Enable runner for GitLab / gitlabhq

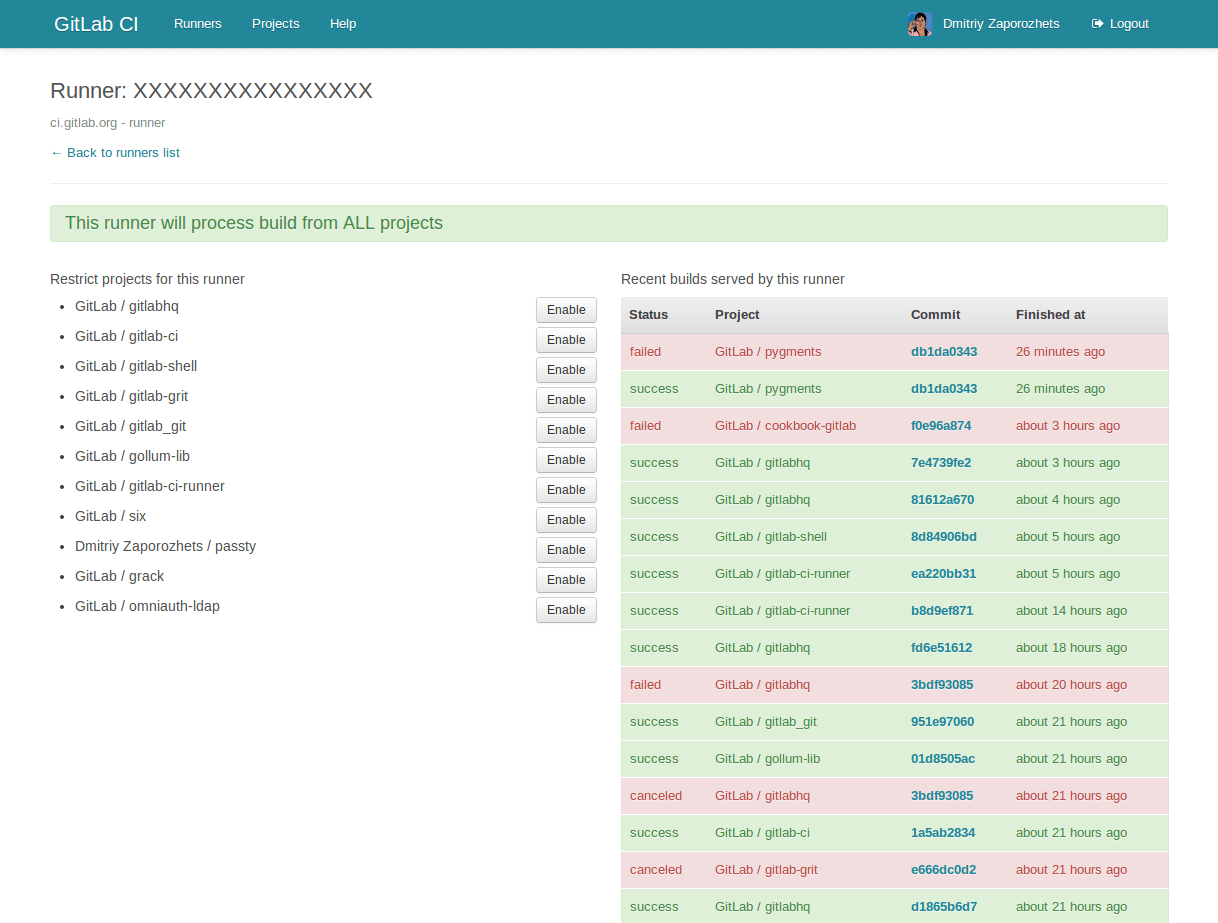pyautogui.click(x=566, y=310)
